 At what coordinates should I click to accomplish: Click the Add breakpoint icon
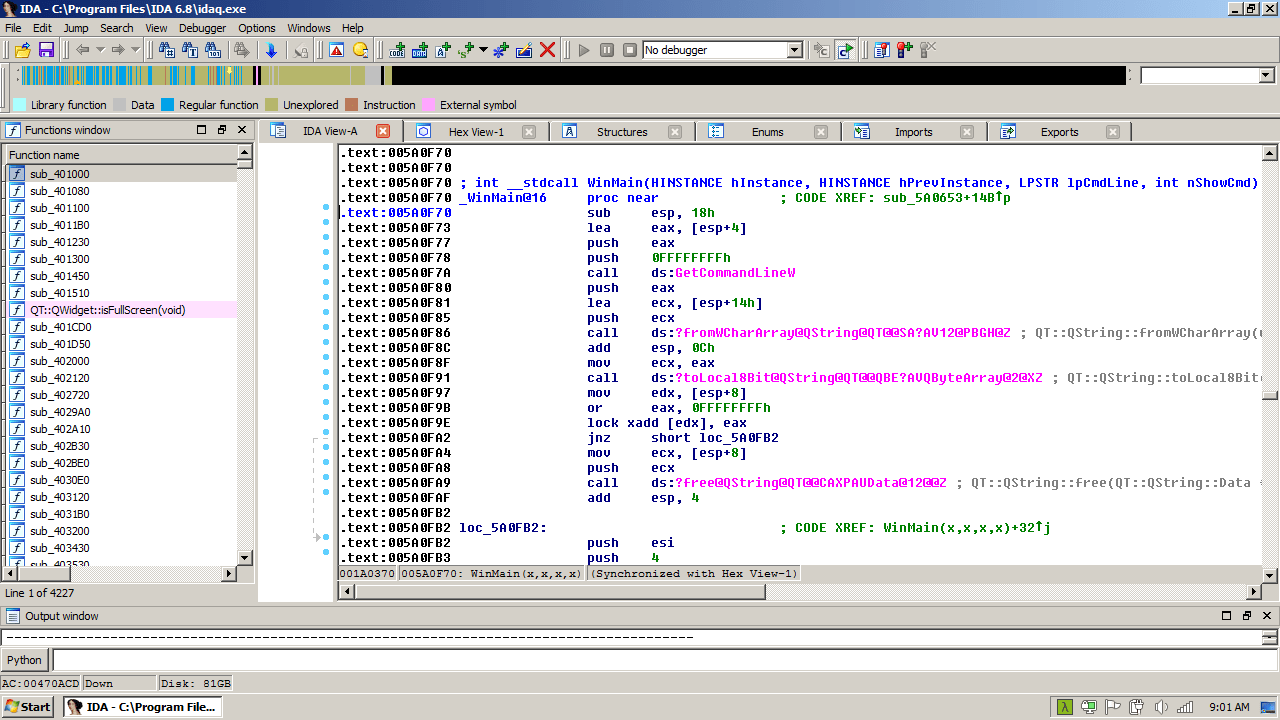tap(905, 50)
